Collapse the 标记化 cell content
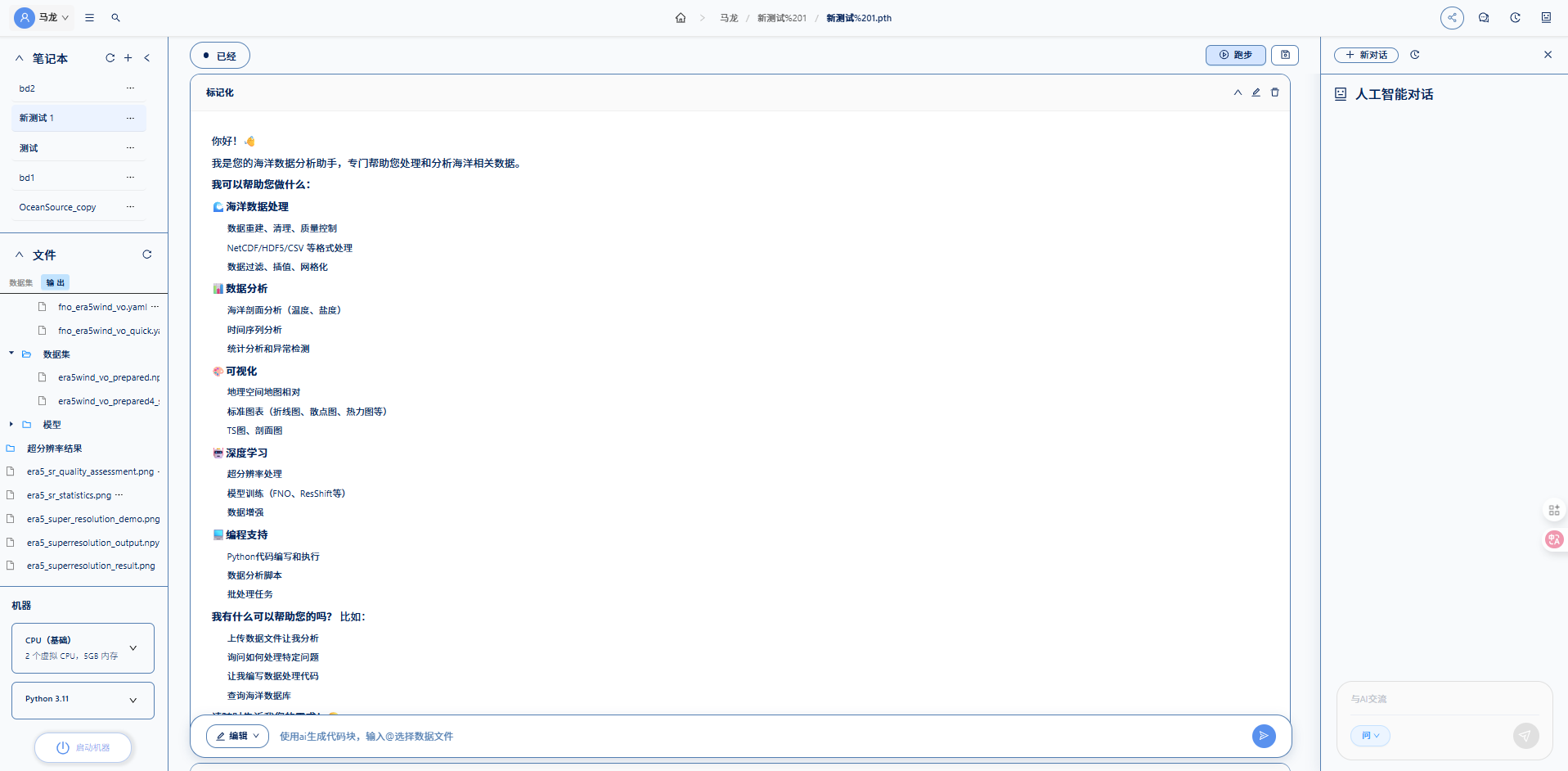 point(1238,92)
